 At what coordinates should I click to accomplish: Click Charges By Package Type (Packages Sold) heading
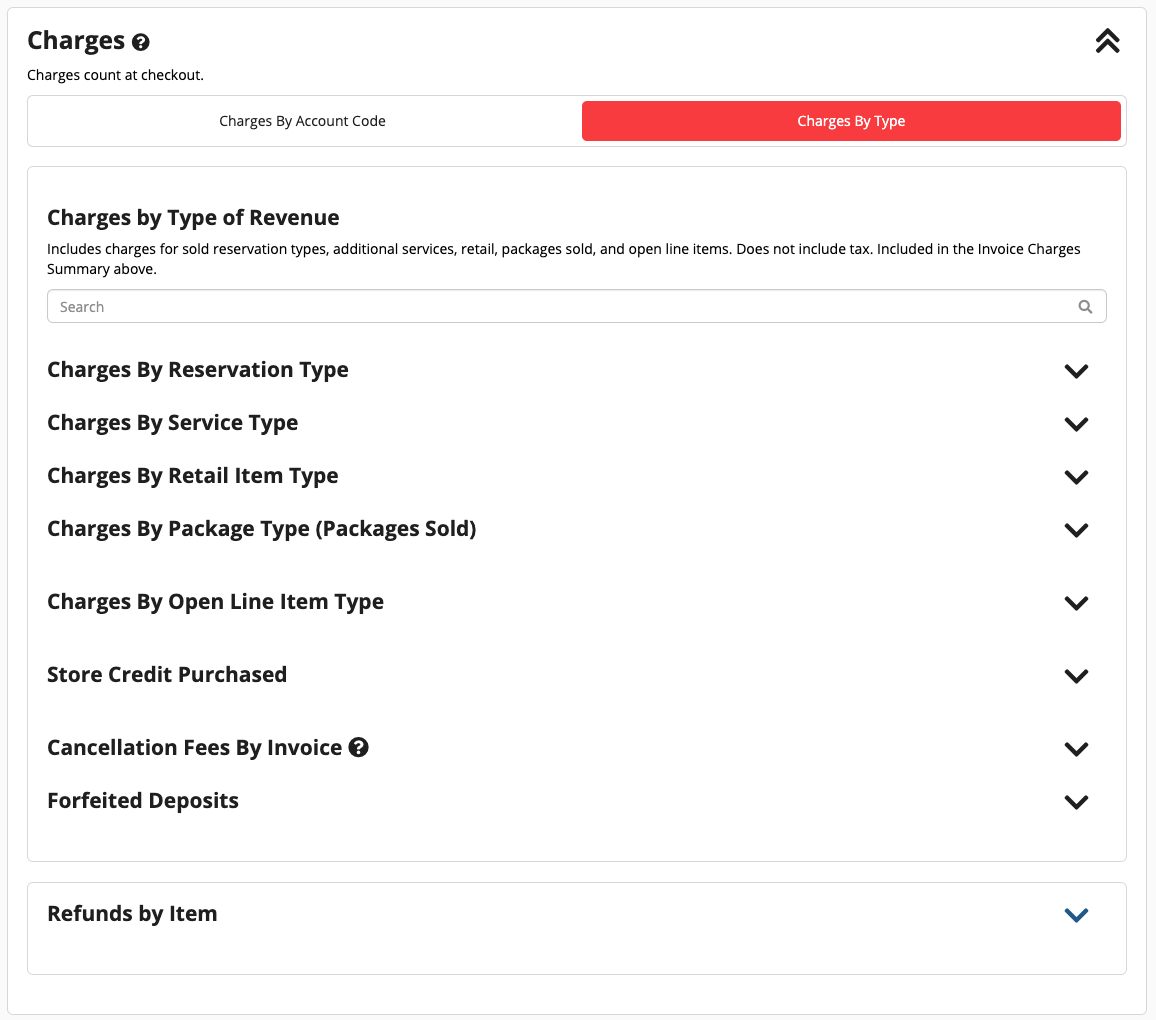pos(262,529)
